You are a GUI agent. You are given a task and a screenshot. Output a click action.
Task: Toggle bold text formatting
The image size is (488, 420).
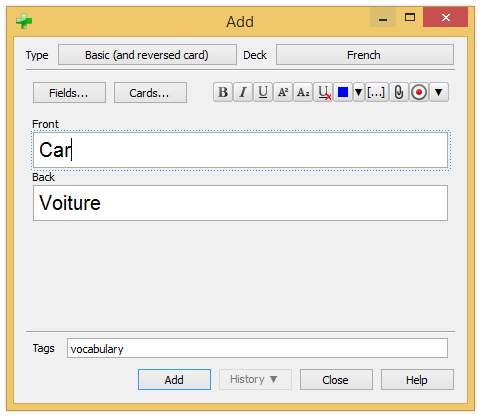pyautogui.click(x=223, y=92)
